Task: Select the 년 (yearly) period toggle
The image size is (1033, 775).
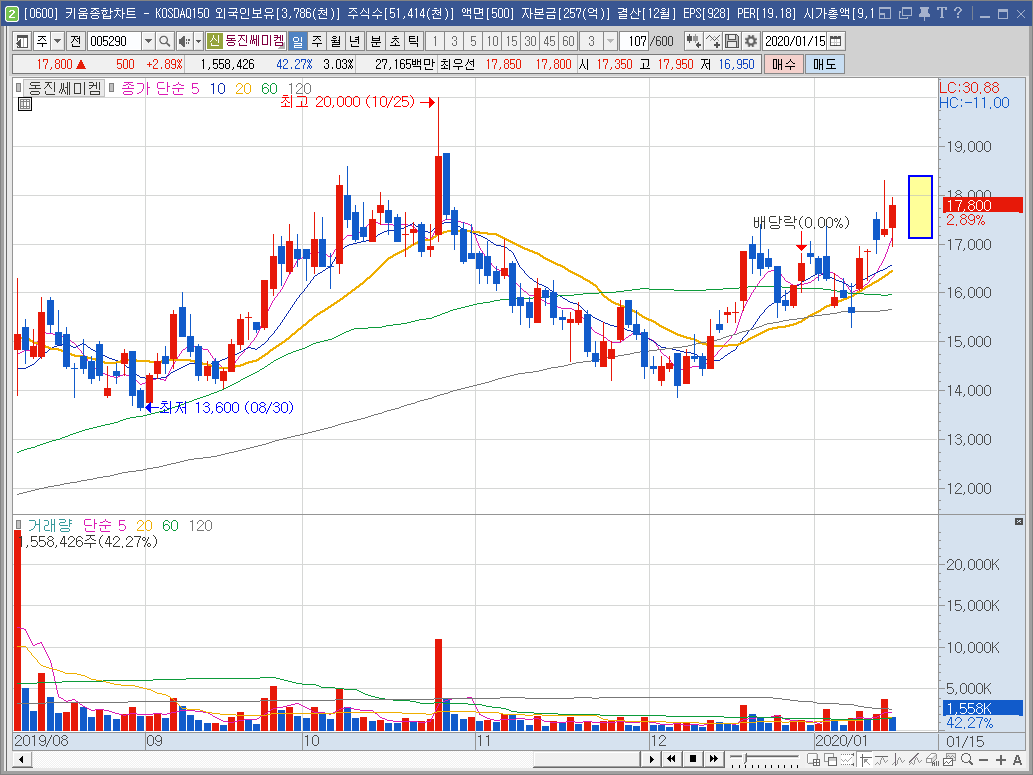Action: click(354, 41)
